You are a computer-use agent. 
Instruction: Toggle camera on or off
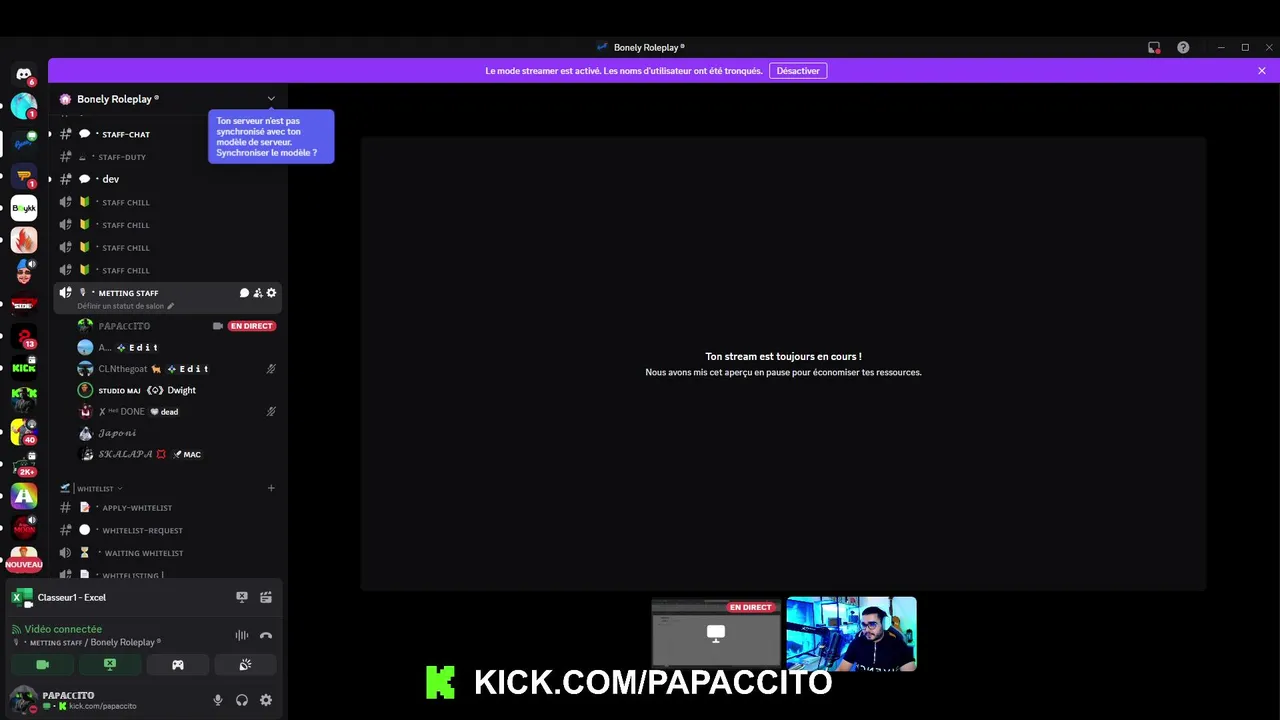(42, 664)
